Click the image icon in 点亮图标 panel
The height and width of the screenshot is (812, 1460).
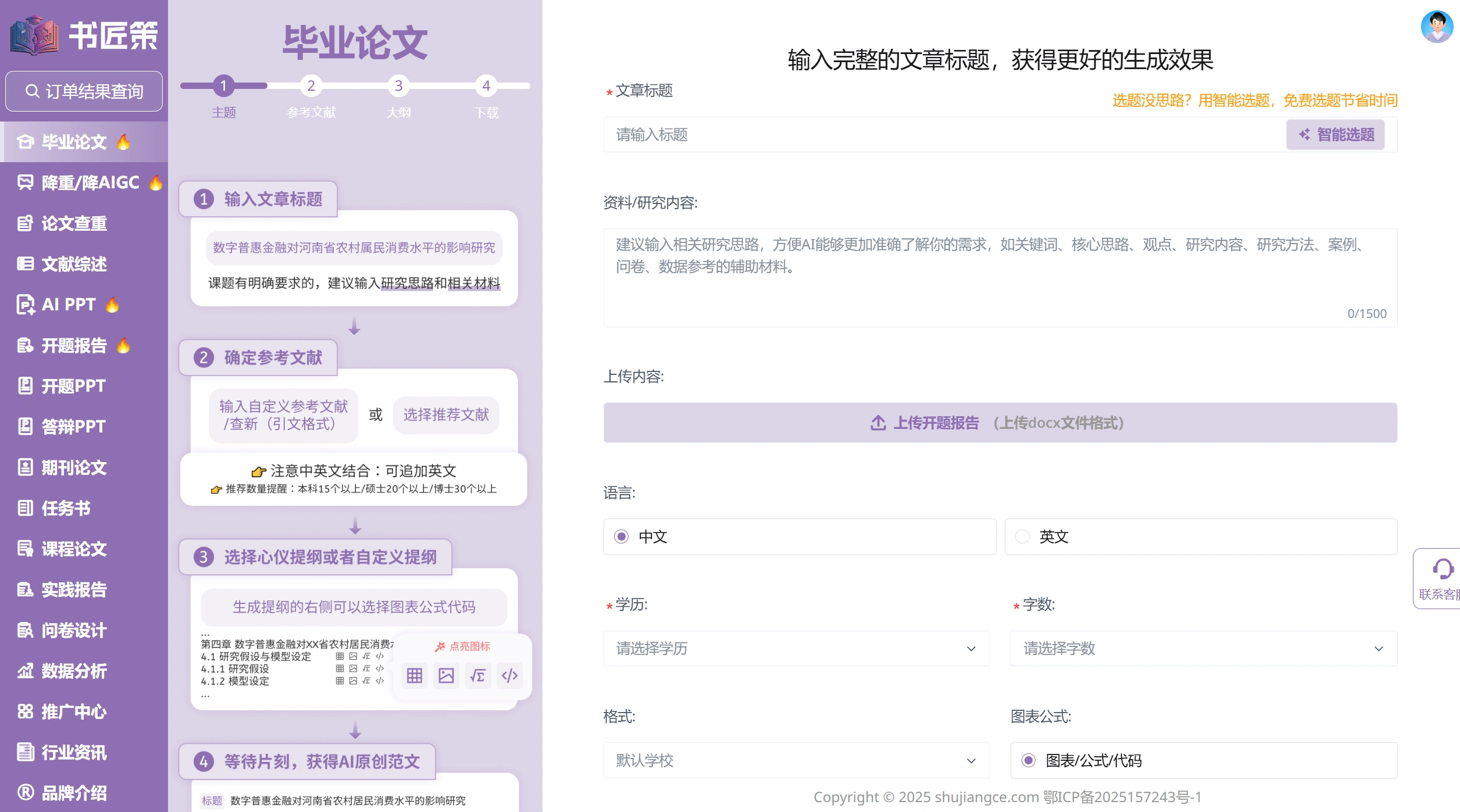(x=446, y=675)
